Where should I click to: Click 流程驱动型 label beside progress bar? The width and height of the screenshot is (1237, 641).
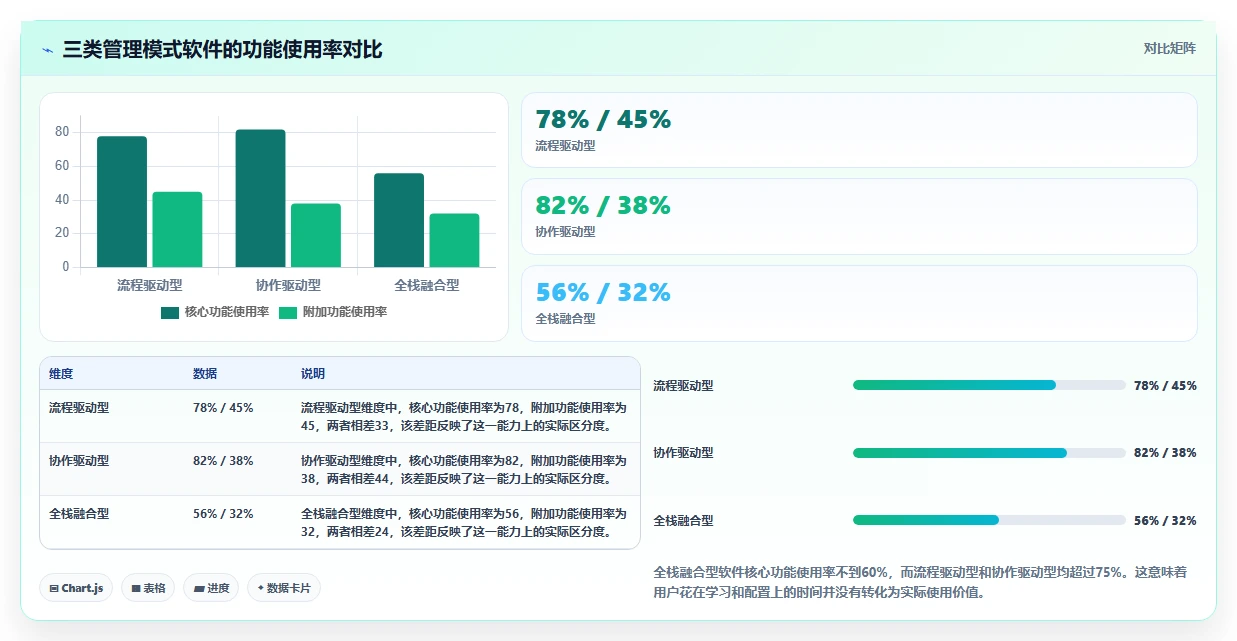[x=683, y=385]
